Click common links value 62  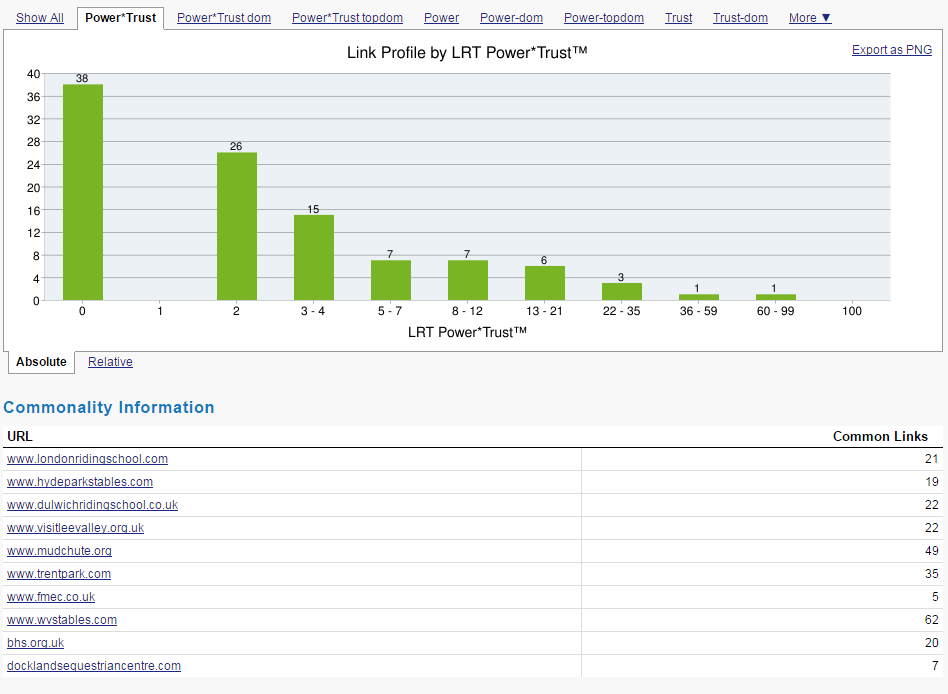coord(932,620)
